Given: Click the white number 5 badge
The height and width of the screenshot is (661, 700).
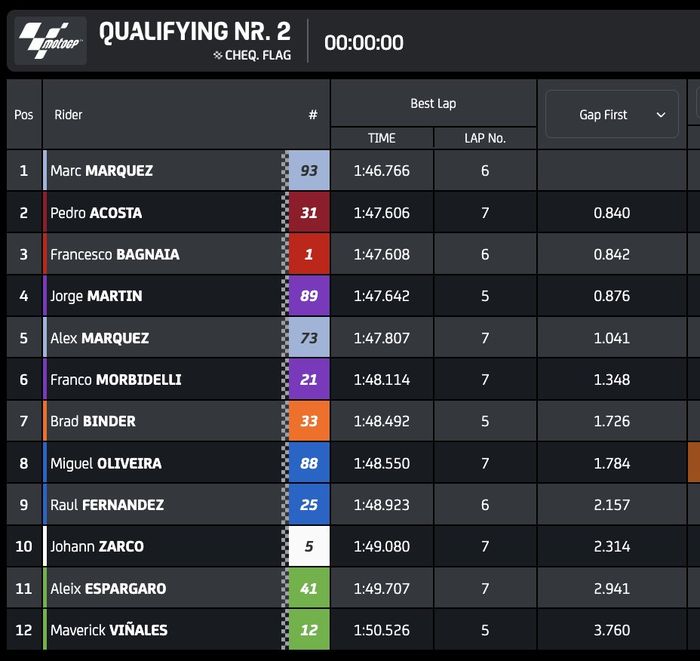Looking at the screenshot, I should pyautogui.click(x=309, y=547).
